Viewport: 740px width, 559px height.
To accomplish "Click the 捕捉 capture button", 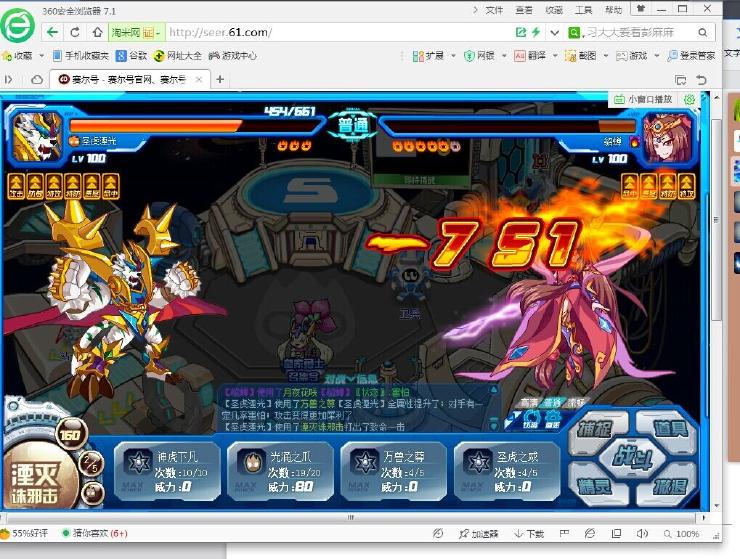I will click(596, 430).
